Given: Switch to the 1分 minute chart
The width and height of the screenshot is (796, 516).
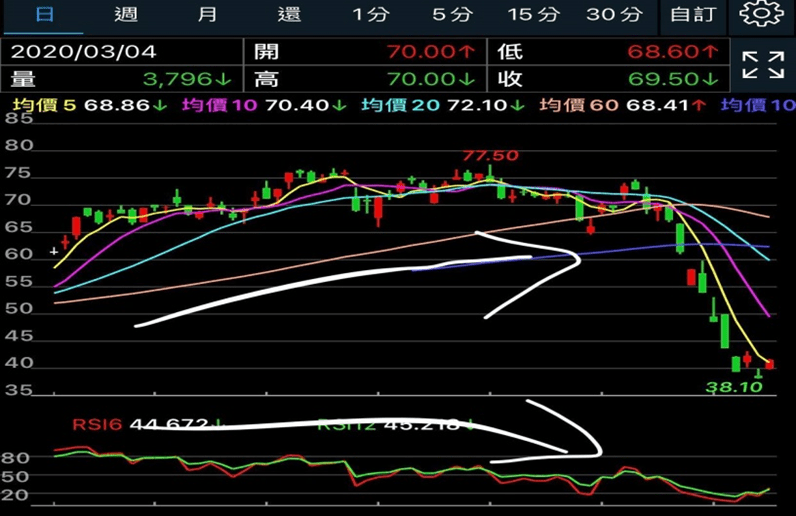Looking at the screenshot, I should pos(371,14).
